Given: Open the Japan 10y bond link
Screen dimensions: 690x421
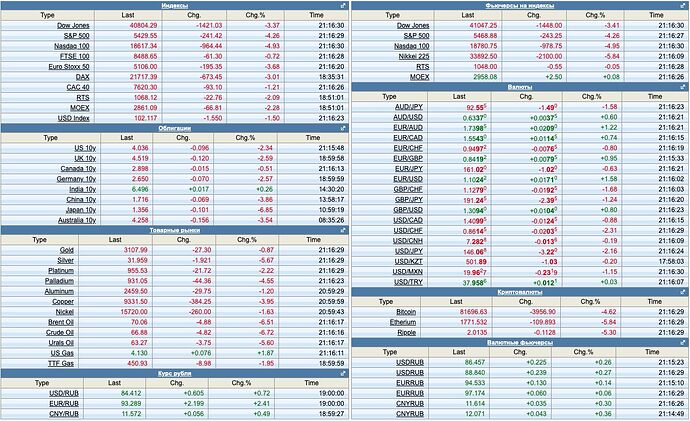Looking at the screenshot, I should pos(81,210).
